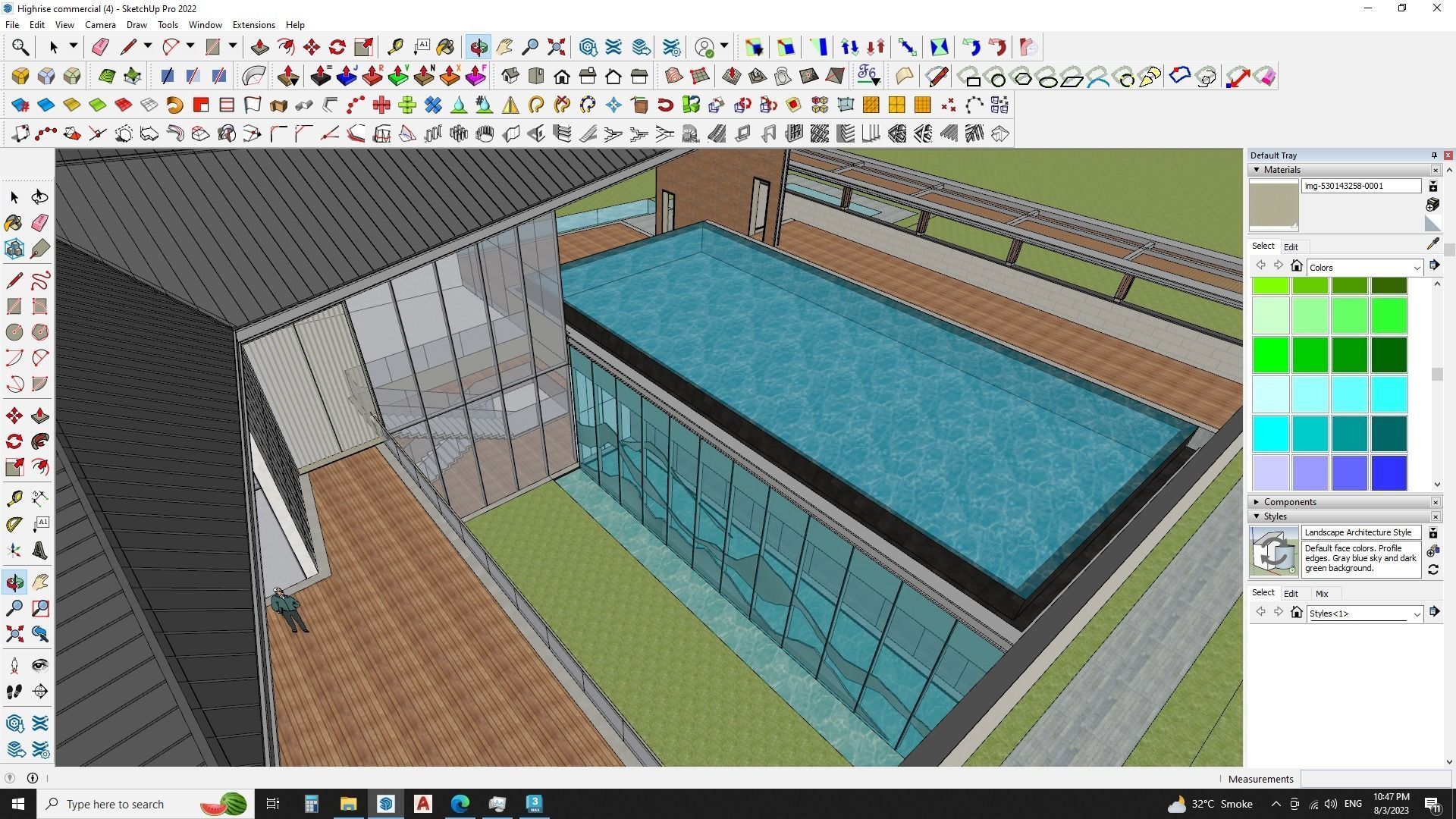This screenshot has width=1456, height=819.
Task: Toggle the Default Tray auto-hide pin
Action: point(1433,155)
